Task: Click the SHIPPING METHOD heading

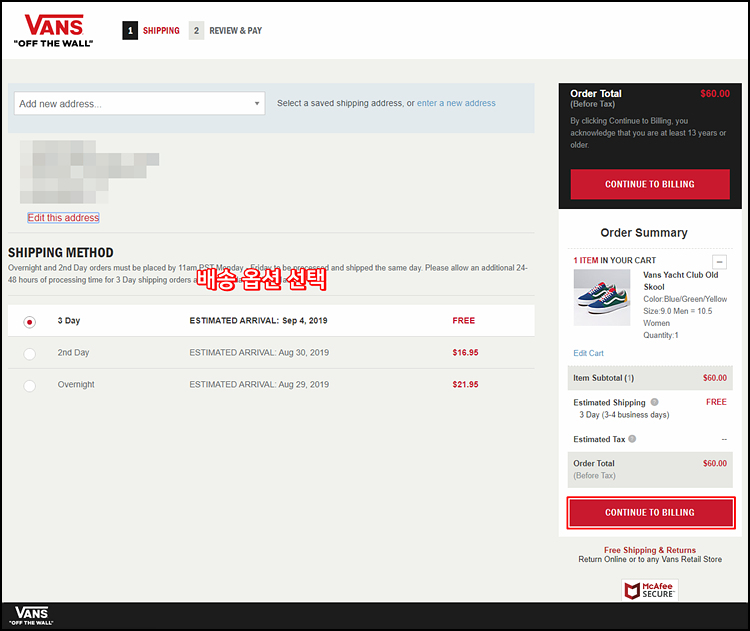Action: click(61, 253)
